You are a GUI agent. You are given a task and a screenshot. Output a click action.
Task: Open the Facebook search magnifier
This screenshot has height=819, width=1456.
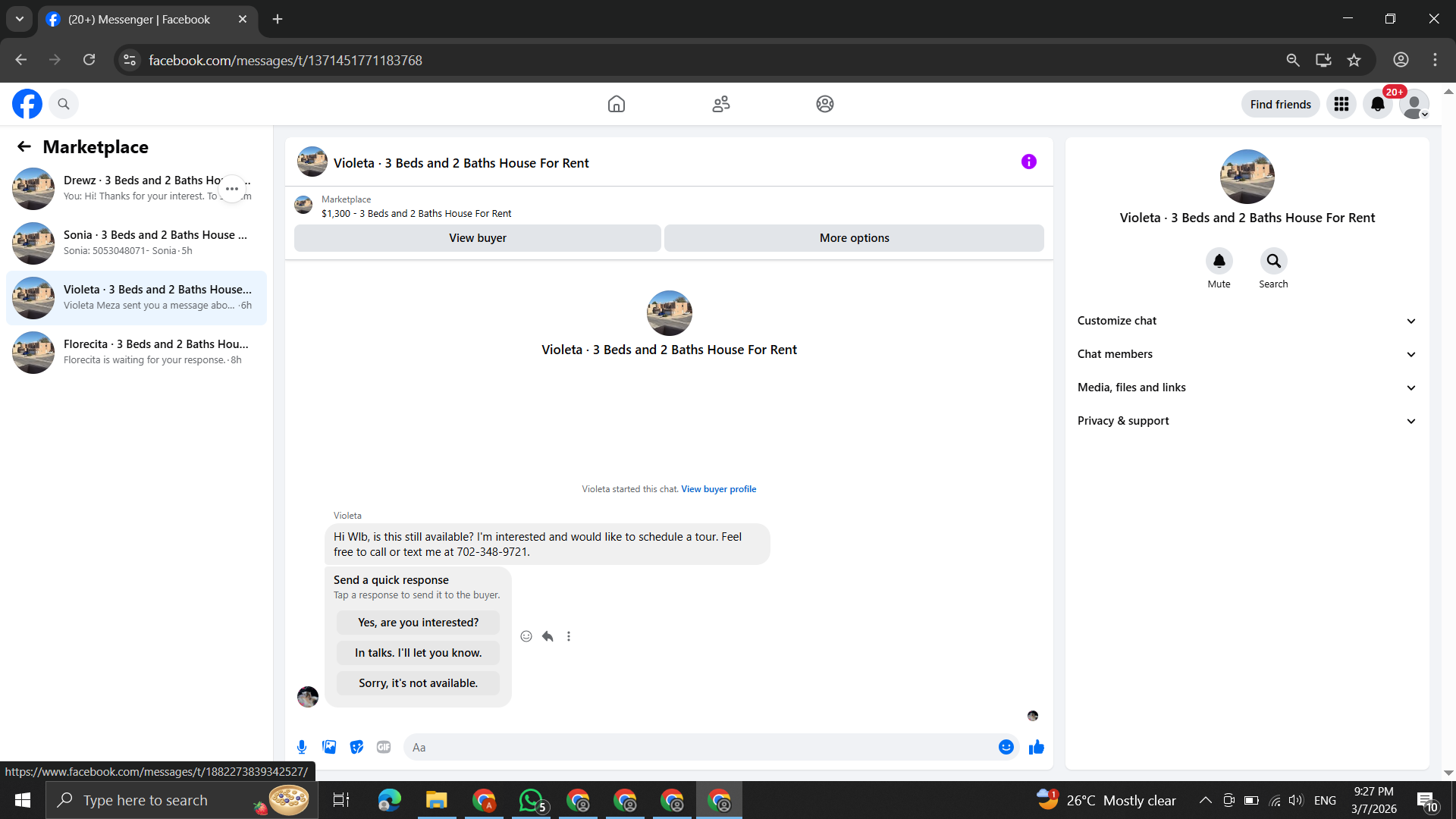click(64, 104)
